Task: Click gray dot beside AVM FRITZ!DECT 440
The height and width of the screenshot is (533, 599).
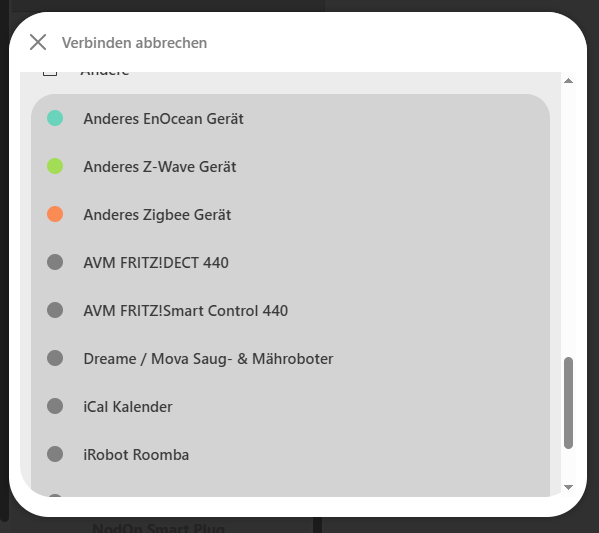Action: click(55, 262)
